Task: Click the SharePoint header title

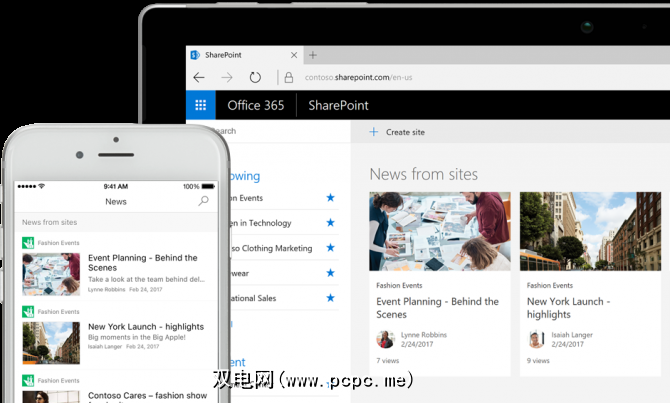Action: click(x=338, y=105)
